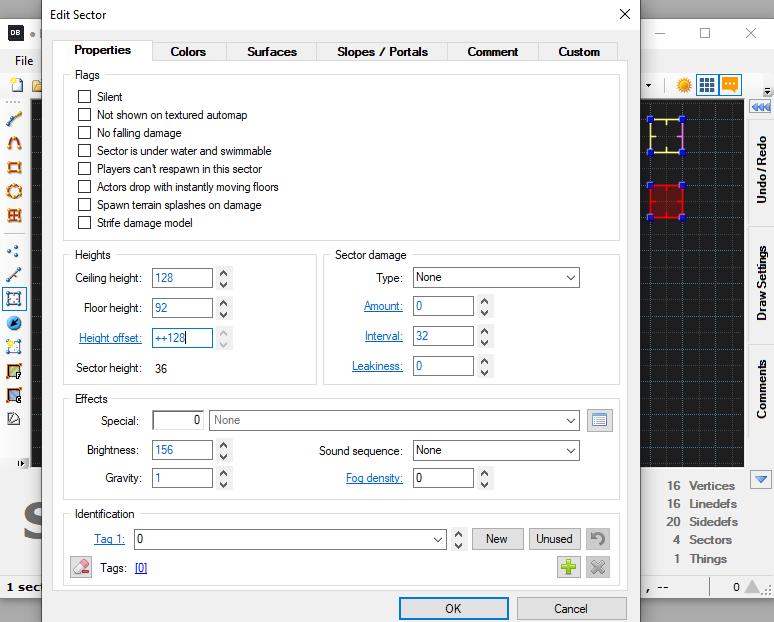Open the Custom tab
This screenshot has width=774, height=622.
(579, 52)
